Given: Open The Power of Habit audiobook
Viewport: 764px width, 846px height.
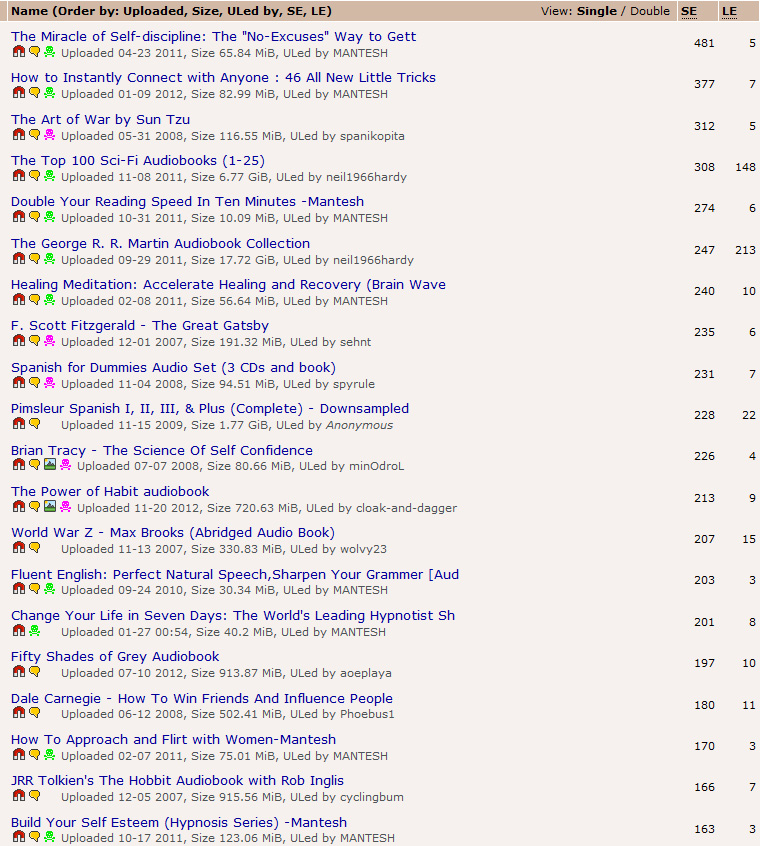Looking at the screenshot, I should pyautogui.click(x=110, y=492).
